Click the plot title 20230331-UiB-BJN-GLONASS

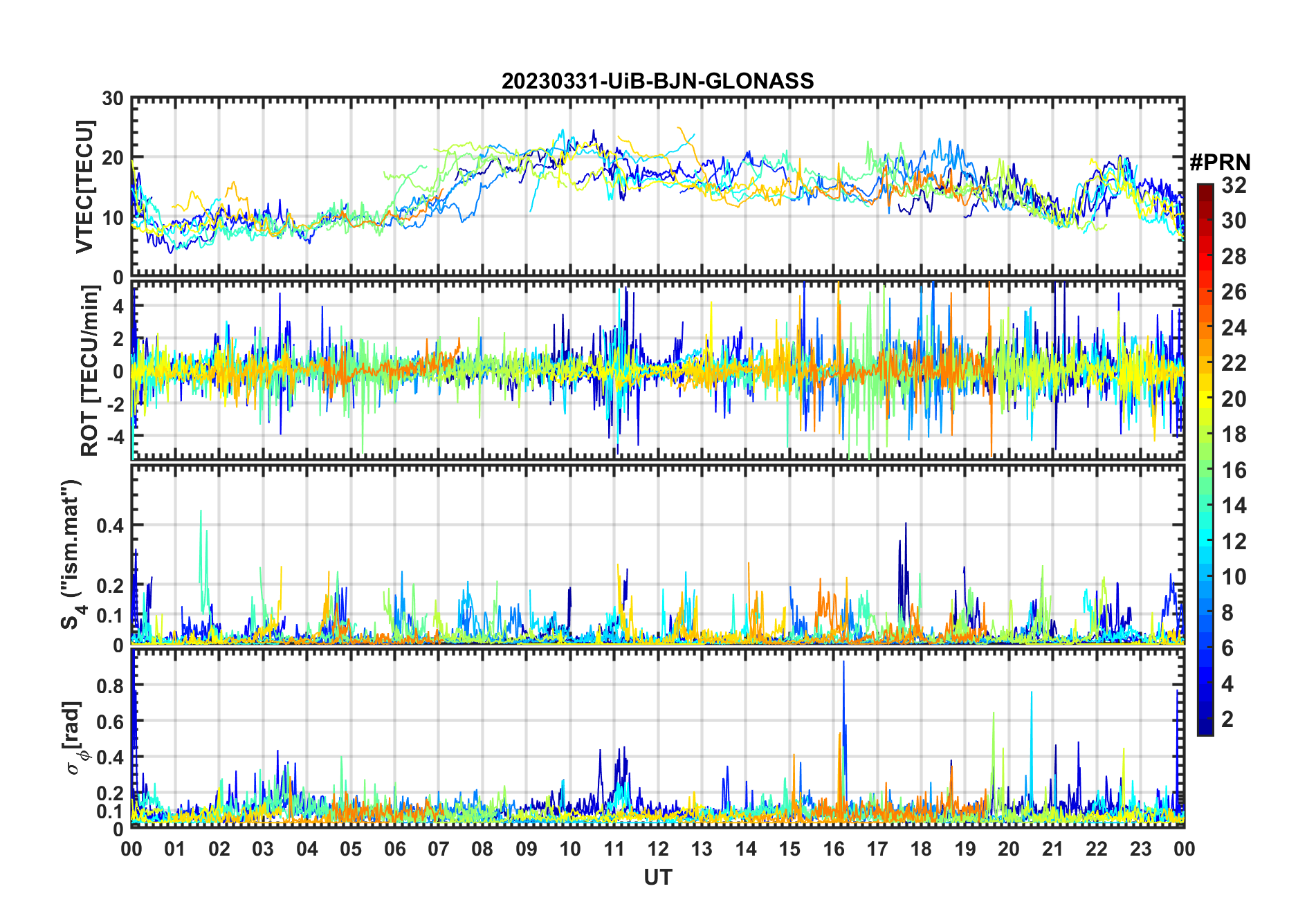pyautogui.click(x=657, y=81)
